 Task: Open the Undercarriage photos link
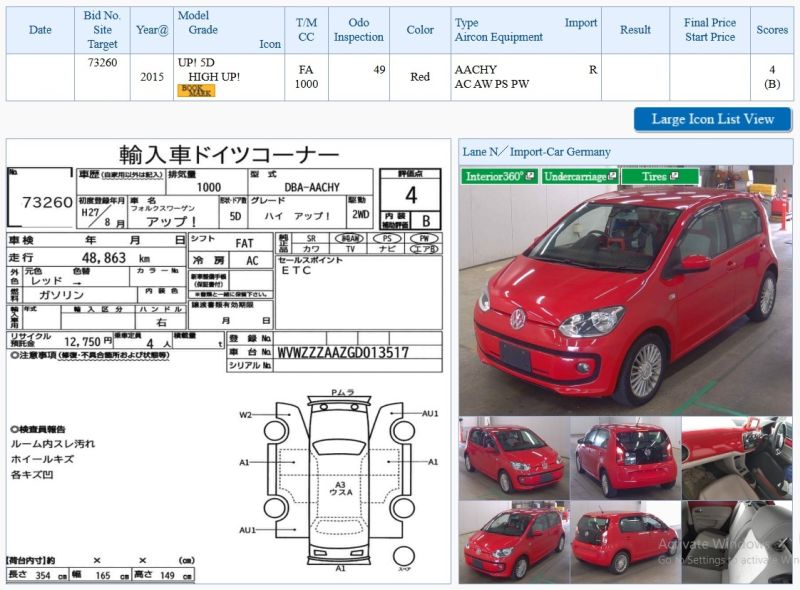pos(580,177)
